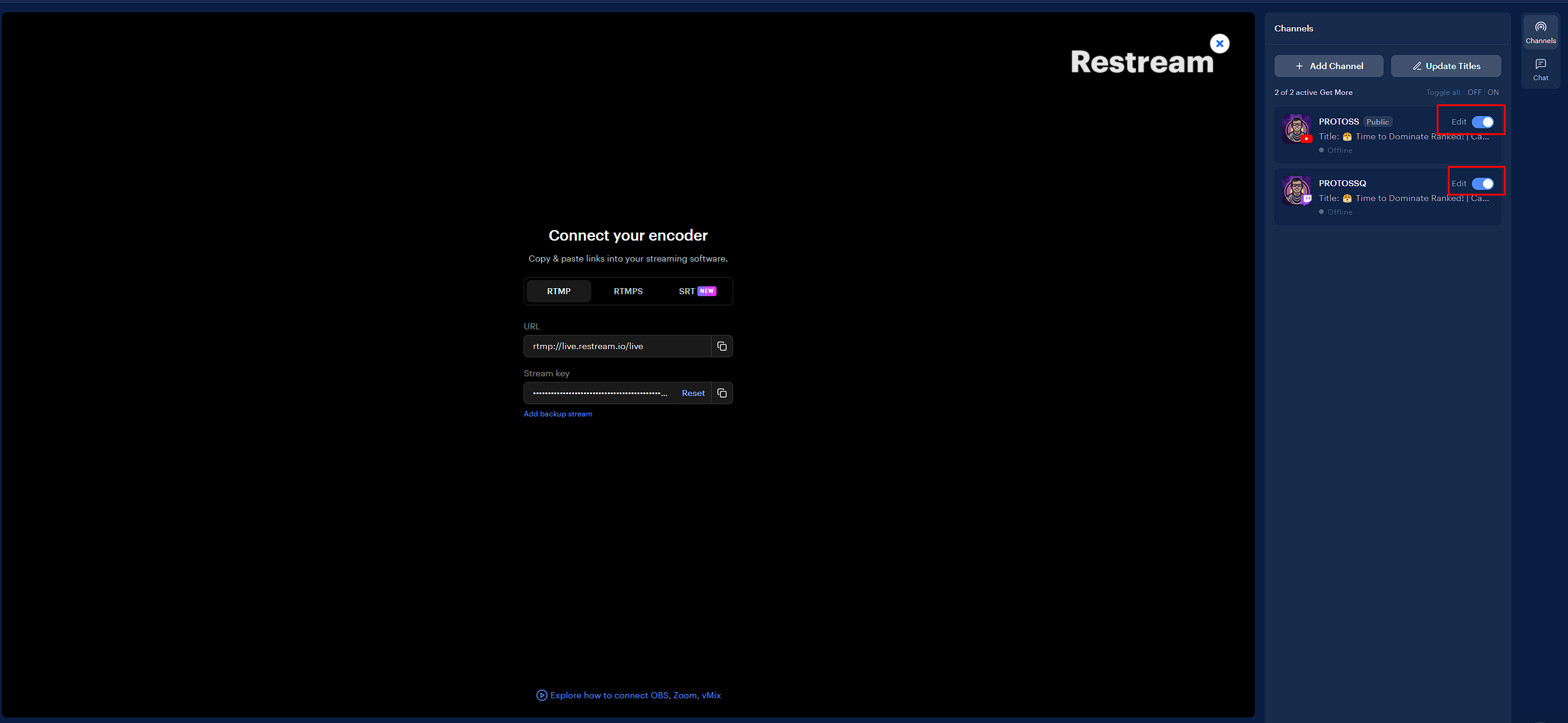Toggle off the PROTOSS channel switch

coord(1482,122)
